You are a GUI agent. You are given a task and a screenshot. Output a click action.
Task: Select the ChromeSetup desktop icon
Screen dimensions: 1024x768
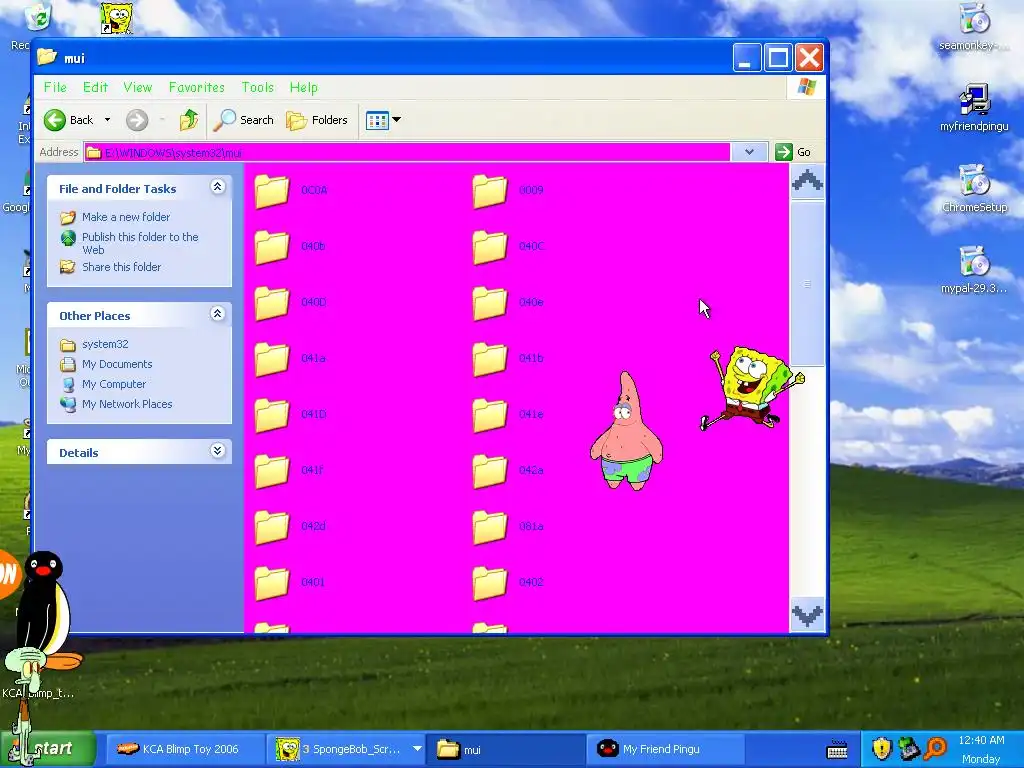[974, 189]
